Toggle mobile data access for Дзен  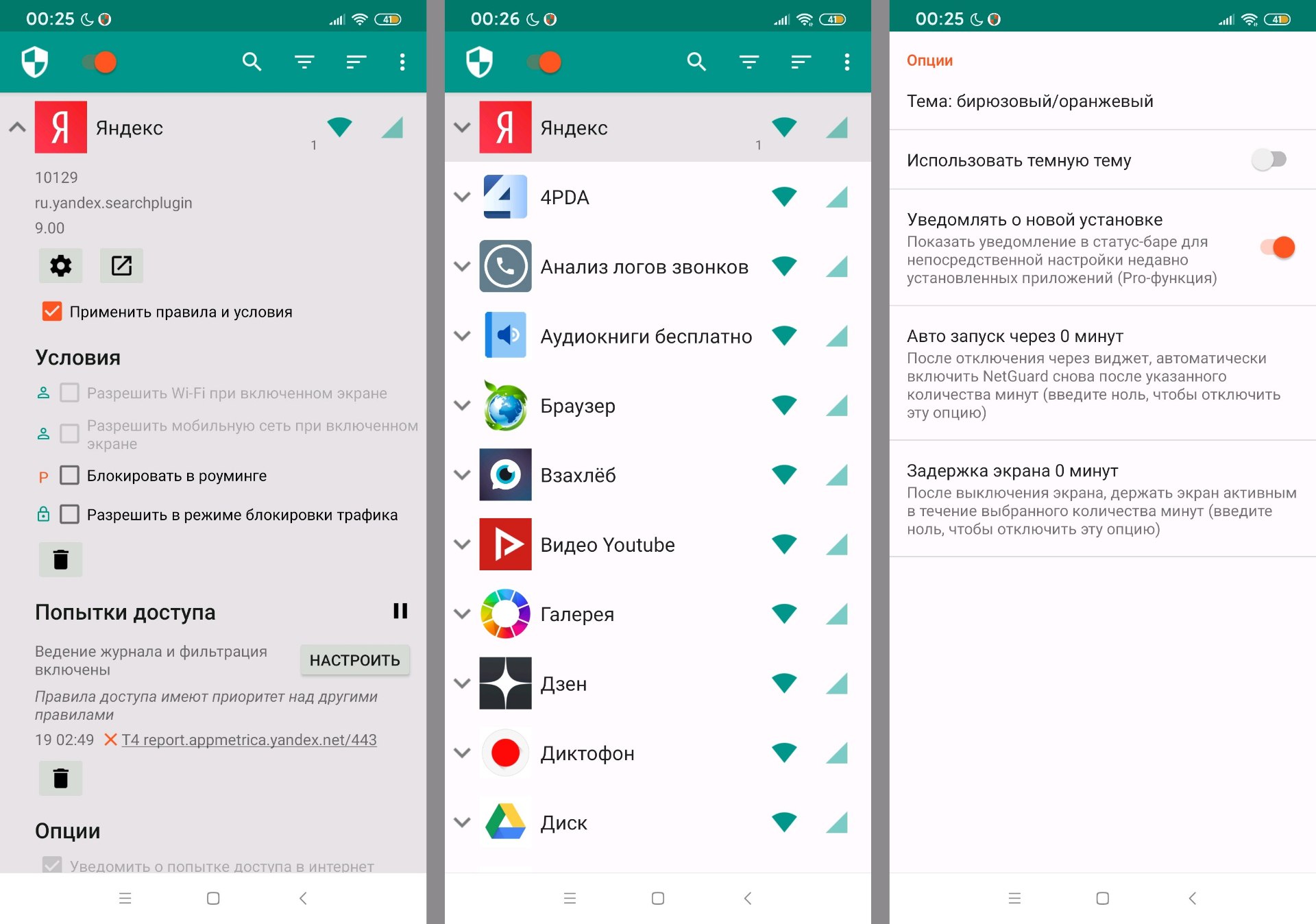837,683
